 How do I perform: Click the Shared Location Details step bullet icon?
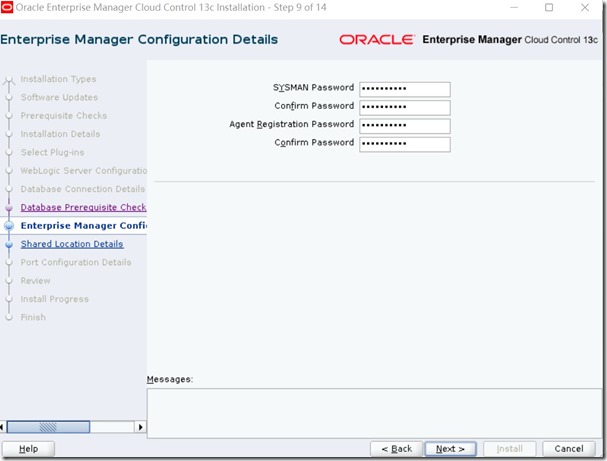click(x=9, y=244)
